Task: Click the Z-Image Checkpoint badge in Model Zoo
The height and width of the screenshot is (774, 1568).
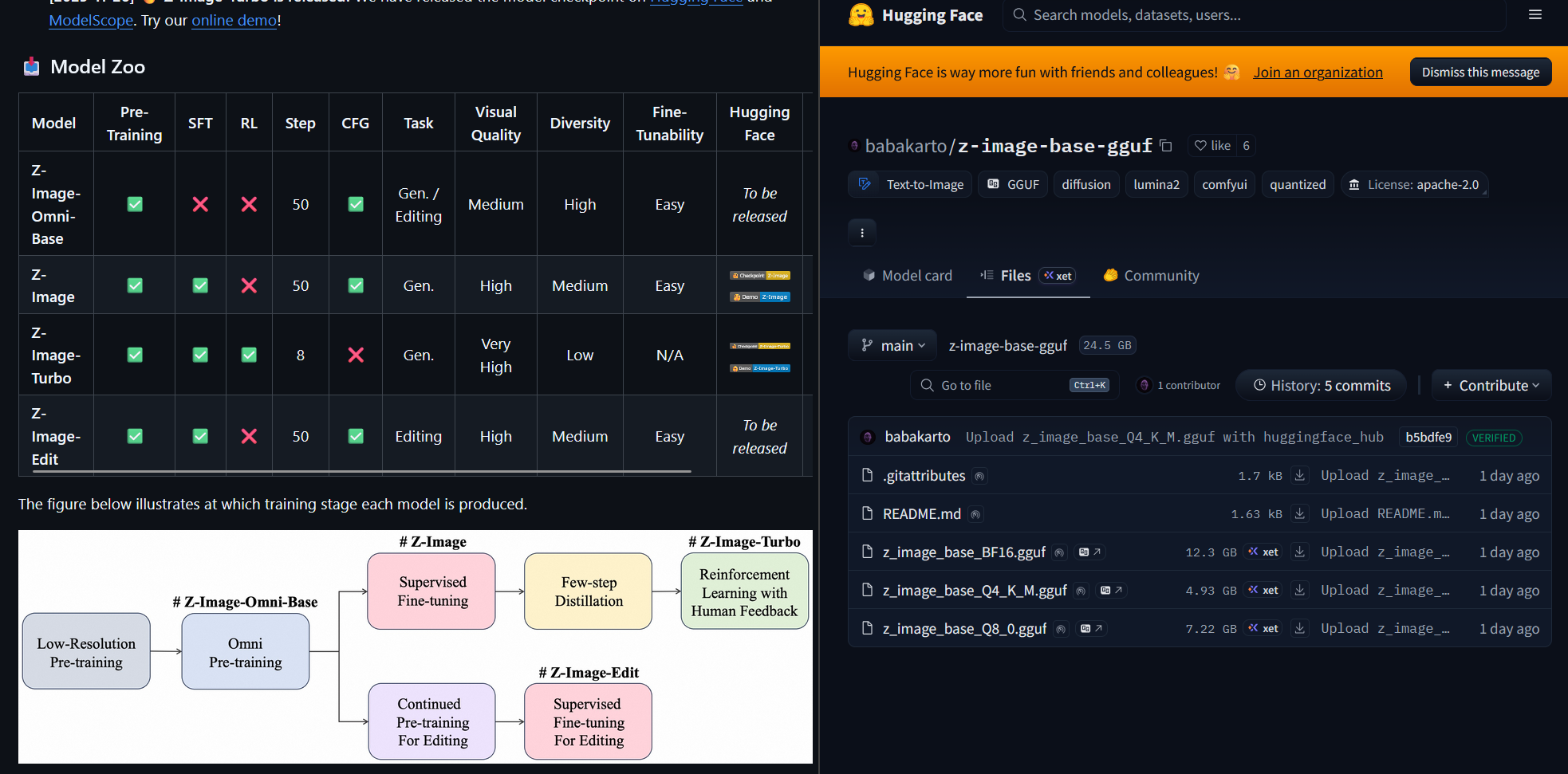Action: click(x=760, y=276)
